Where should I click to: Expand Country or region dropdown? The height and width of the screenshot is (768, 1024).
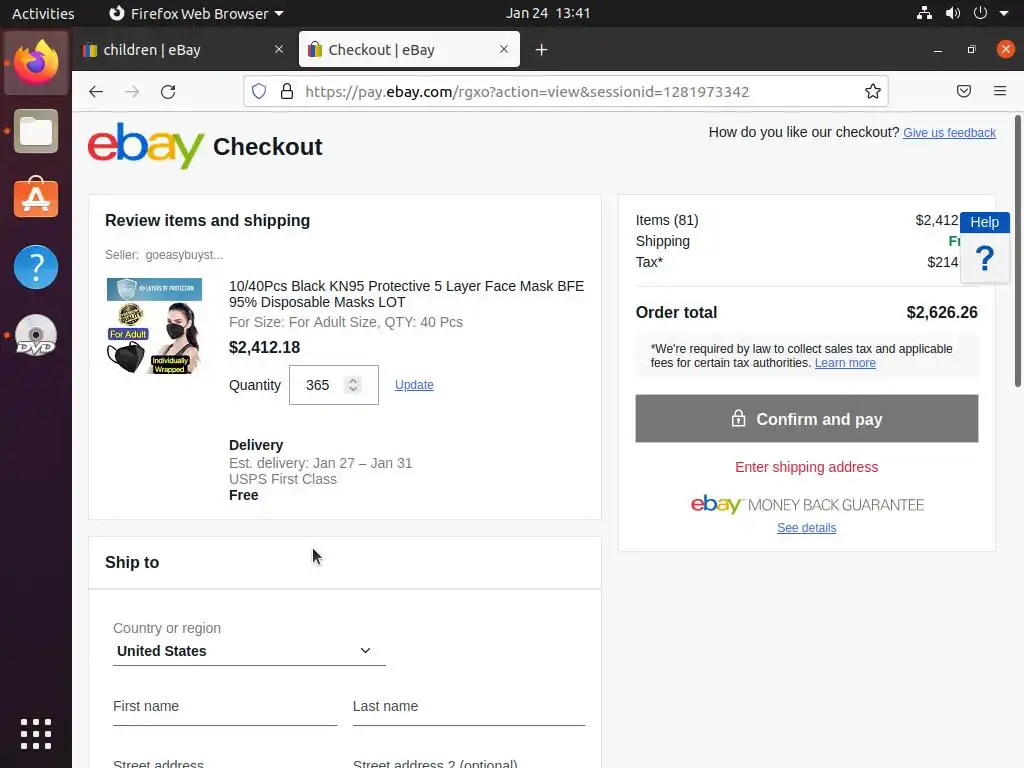pyautogui.click(x=248, y=651)
